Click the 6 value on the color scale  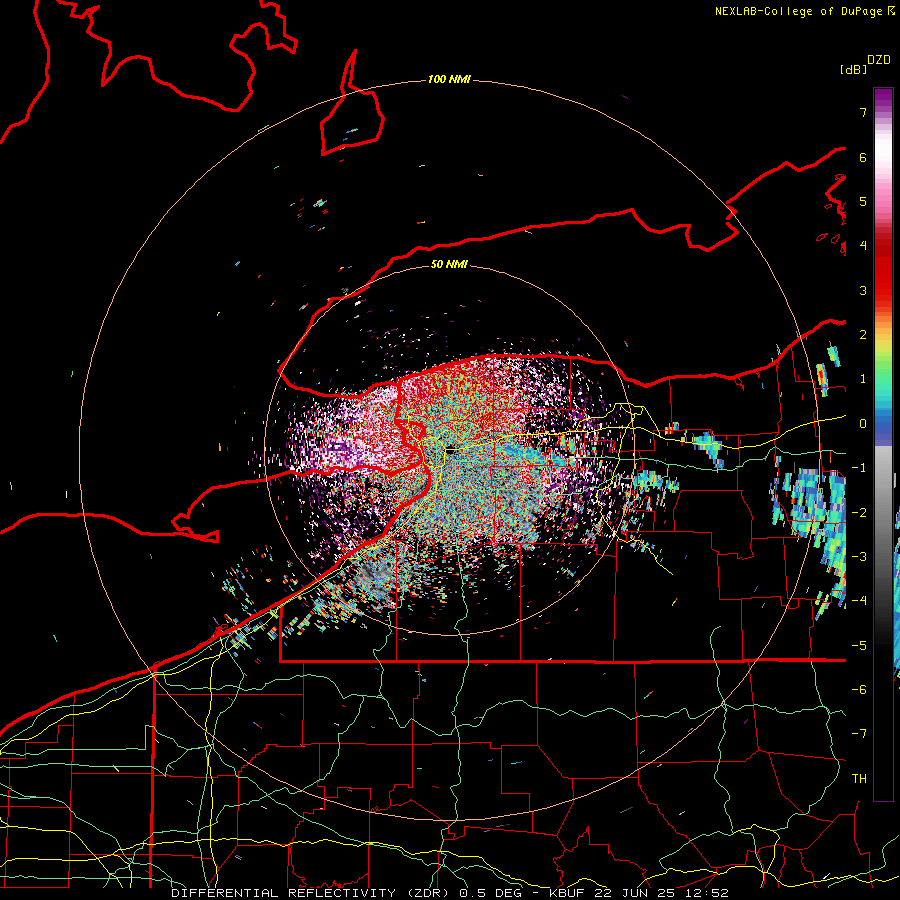coord(863,157)
